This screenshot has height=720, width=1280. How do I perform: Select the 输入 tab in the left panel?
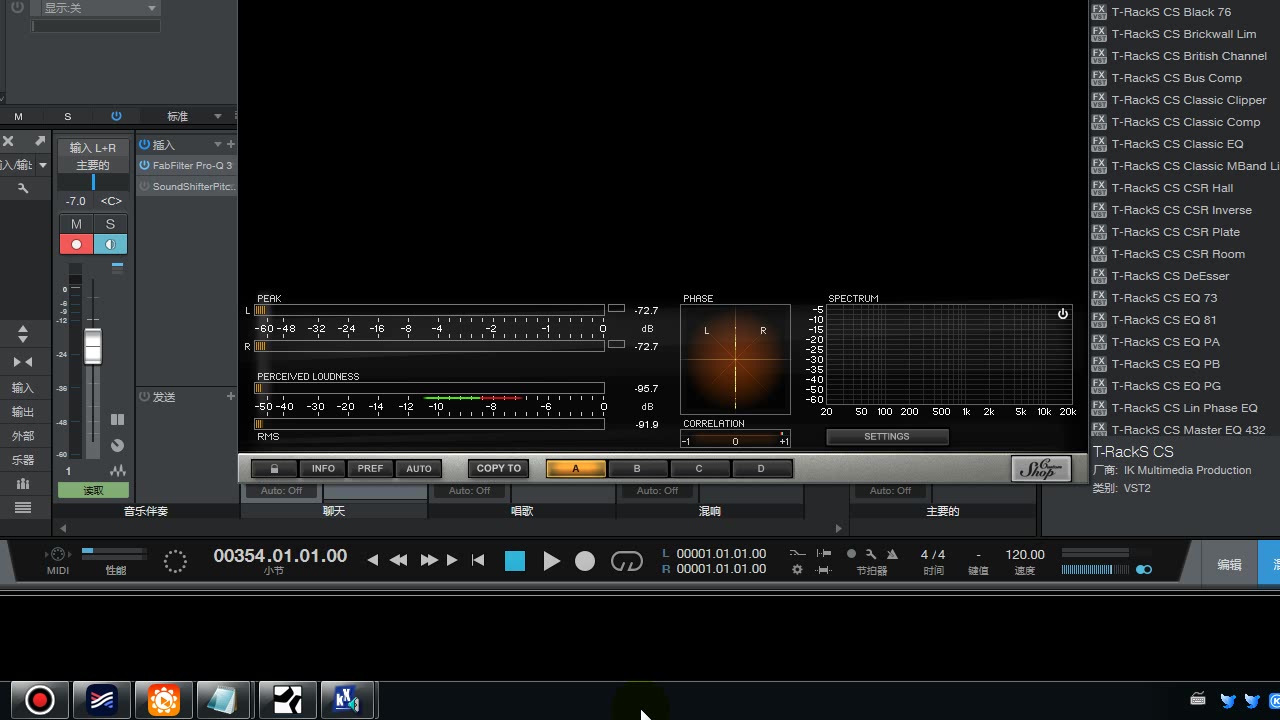pos(23,388)
